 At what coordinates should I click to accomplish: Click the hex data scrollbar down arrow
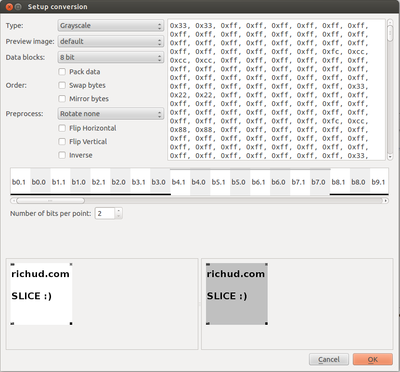[x=390, y=157]
